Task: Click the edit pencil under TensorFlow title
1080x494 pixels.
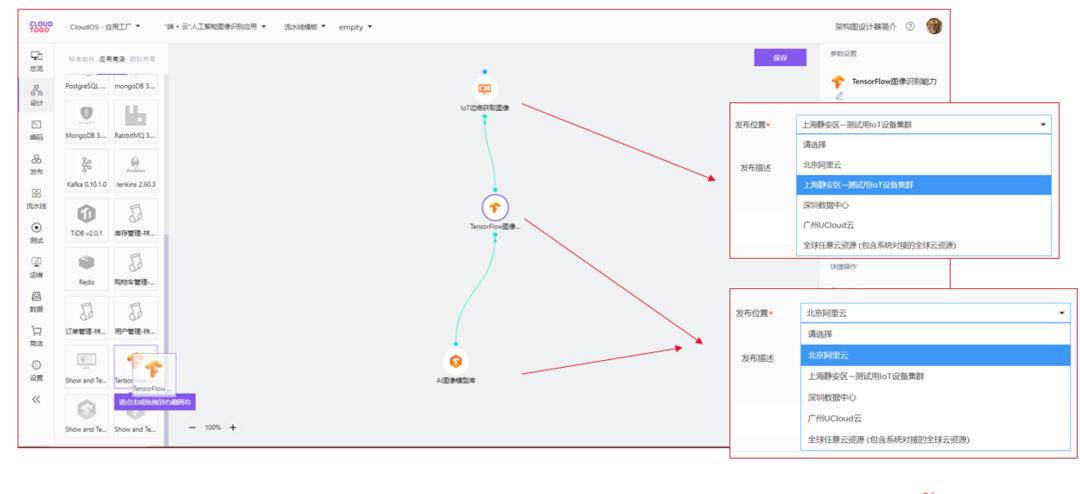Action: tap(839, 96)
